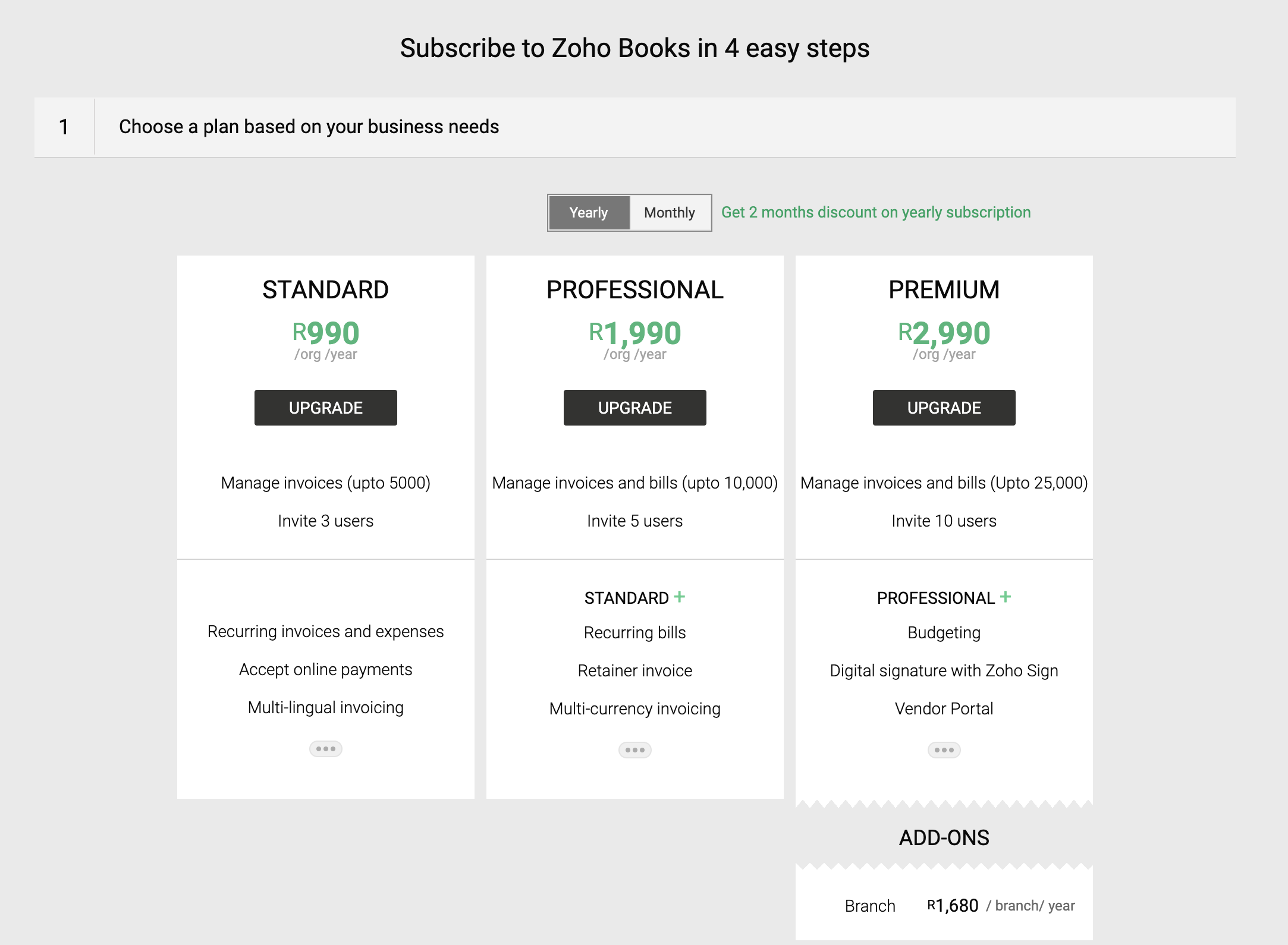Expand more Premium plan features ellipsis
Image resolution: width=1288 pixels, height=945 pixels.
pos(944,750)
